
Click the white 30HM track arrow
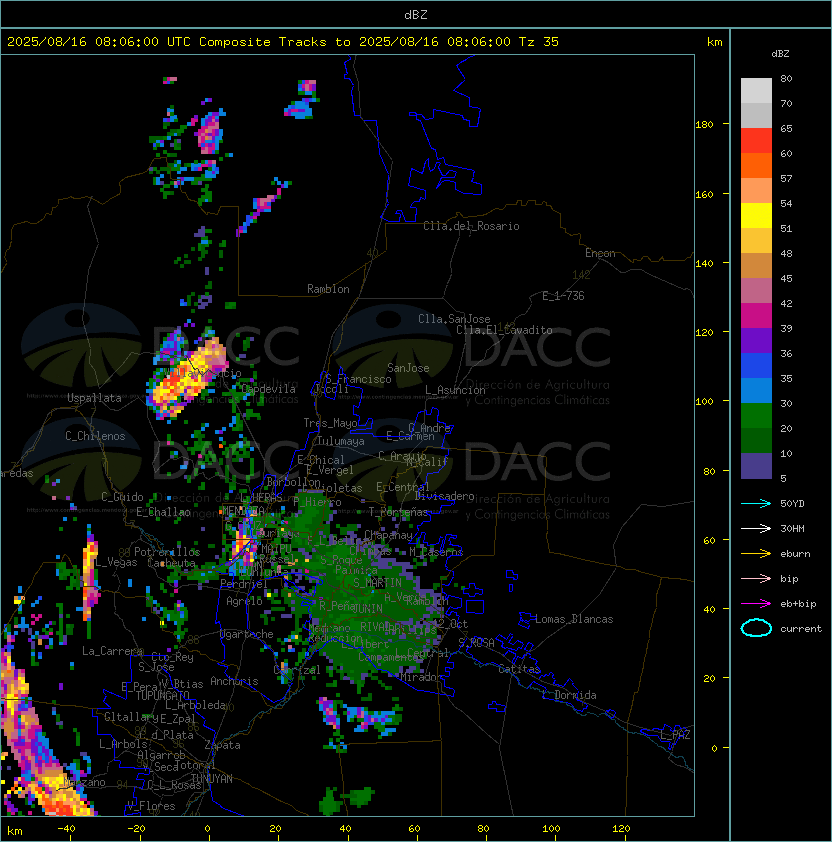click(756, 528)
